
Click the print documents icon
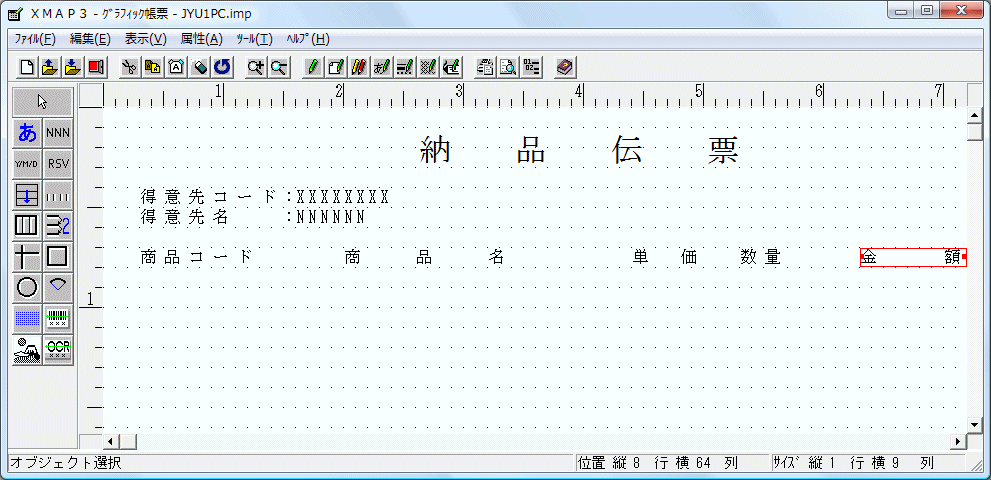click(x=485, y=66)
